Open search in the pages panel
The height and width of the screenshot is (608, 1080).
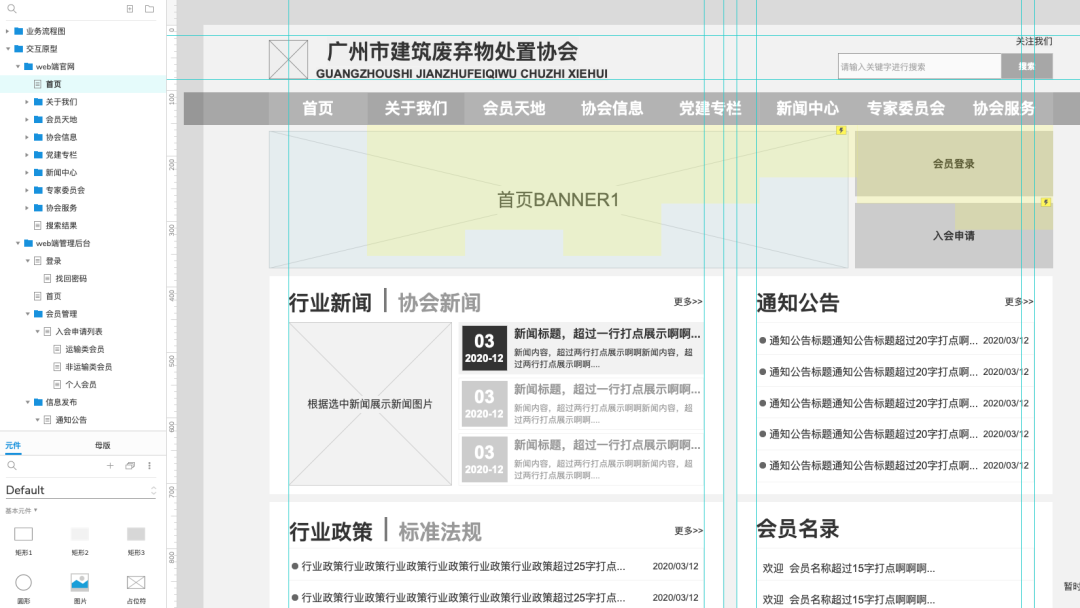(11, 9)
